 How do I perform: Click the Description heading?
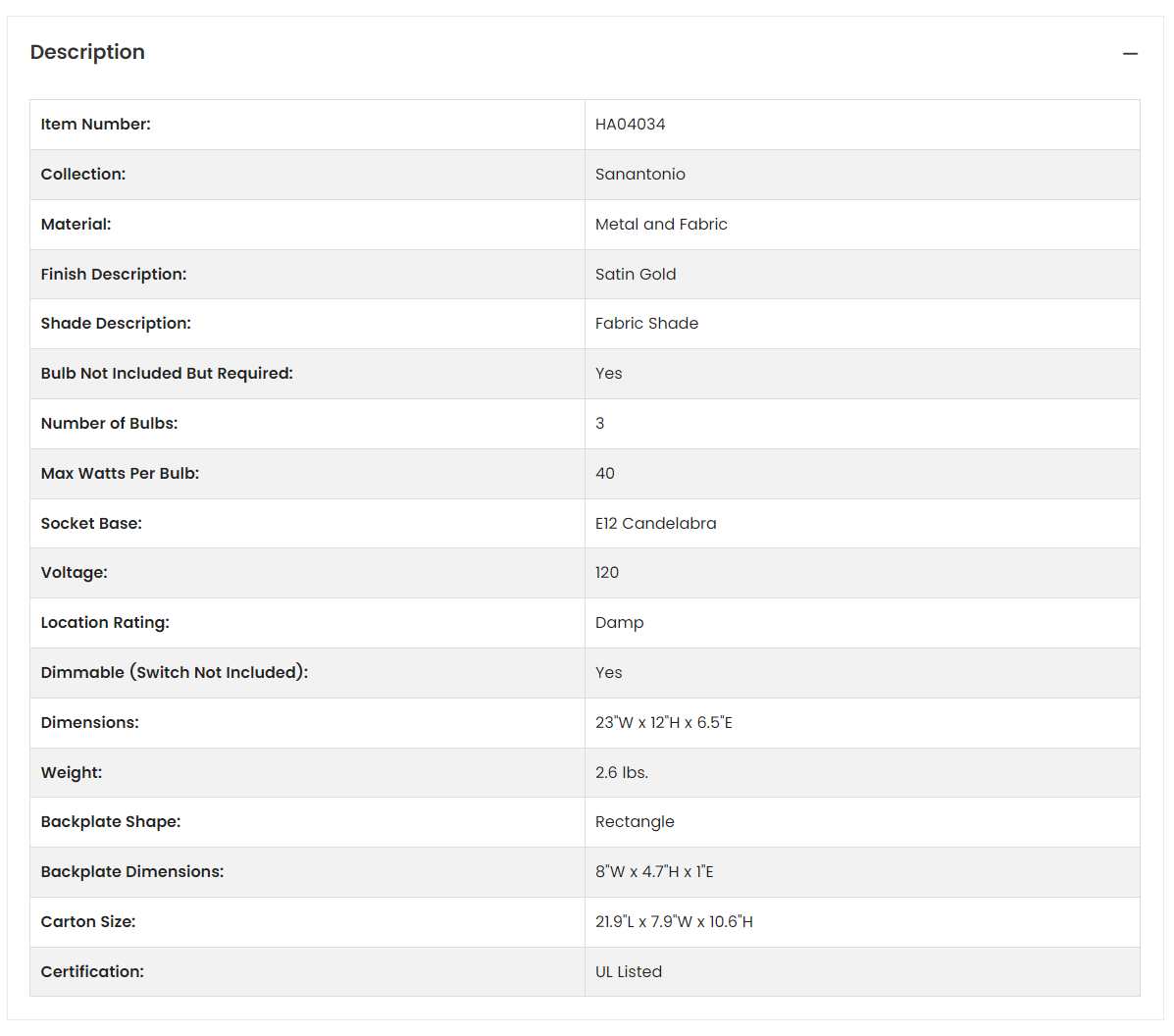tap(87, 52)
